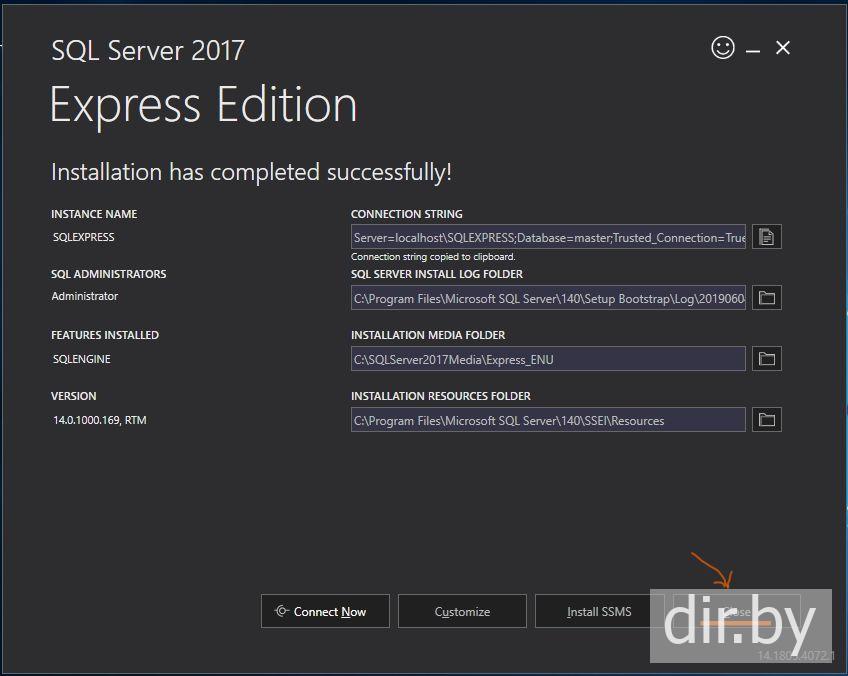Click the installation resources folder path field

548,421
